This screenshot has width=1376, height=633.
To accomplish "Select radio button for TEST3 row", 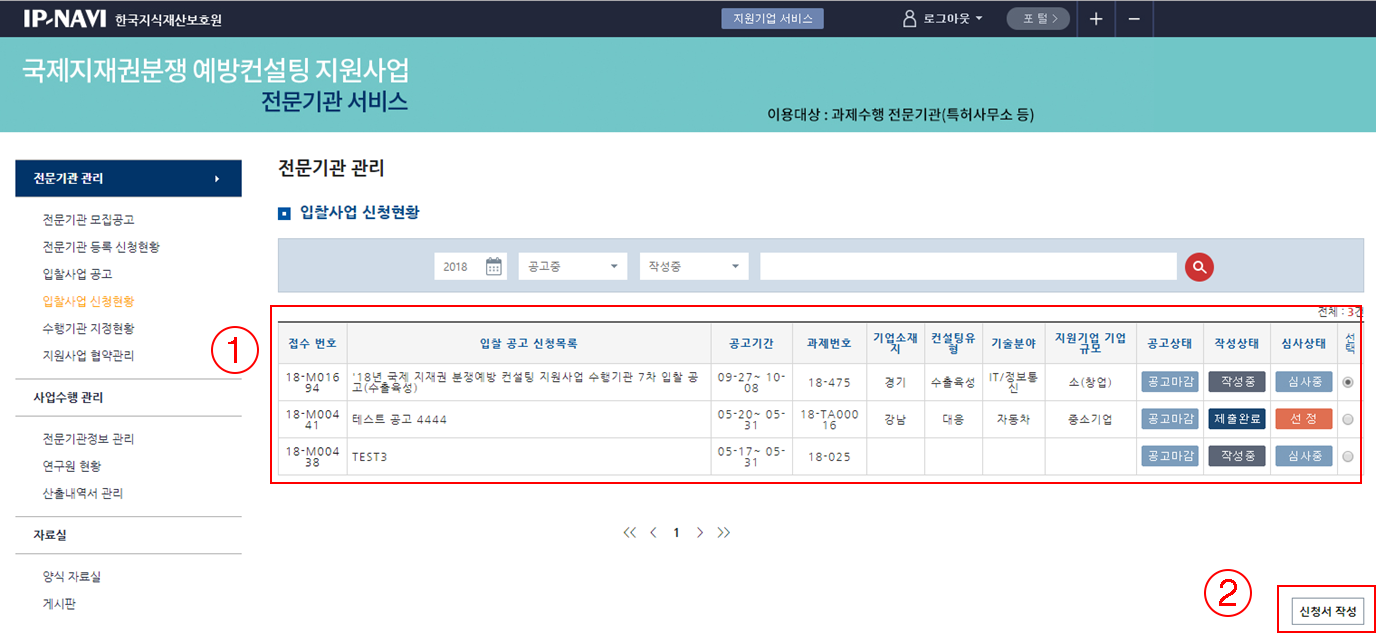I will (1349, 456).
